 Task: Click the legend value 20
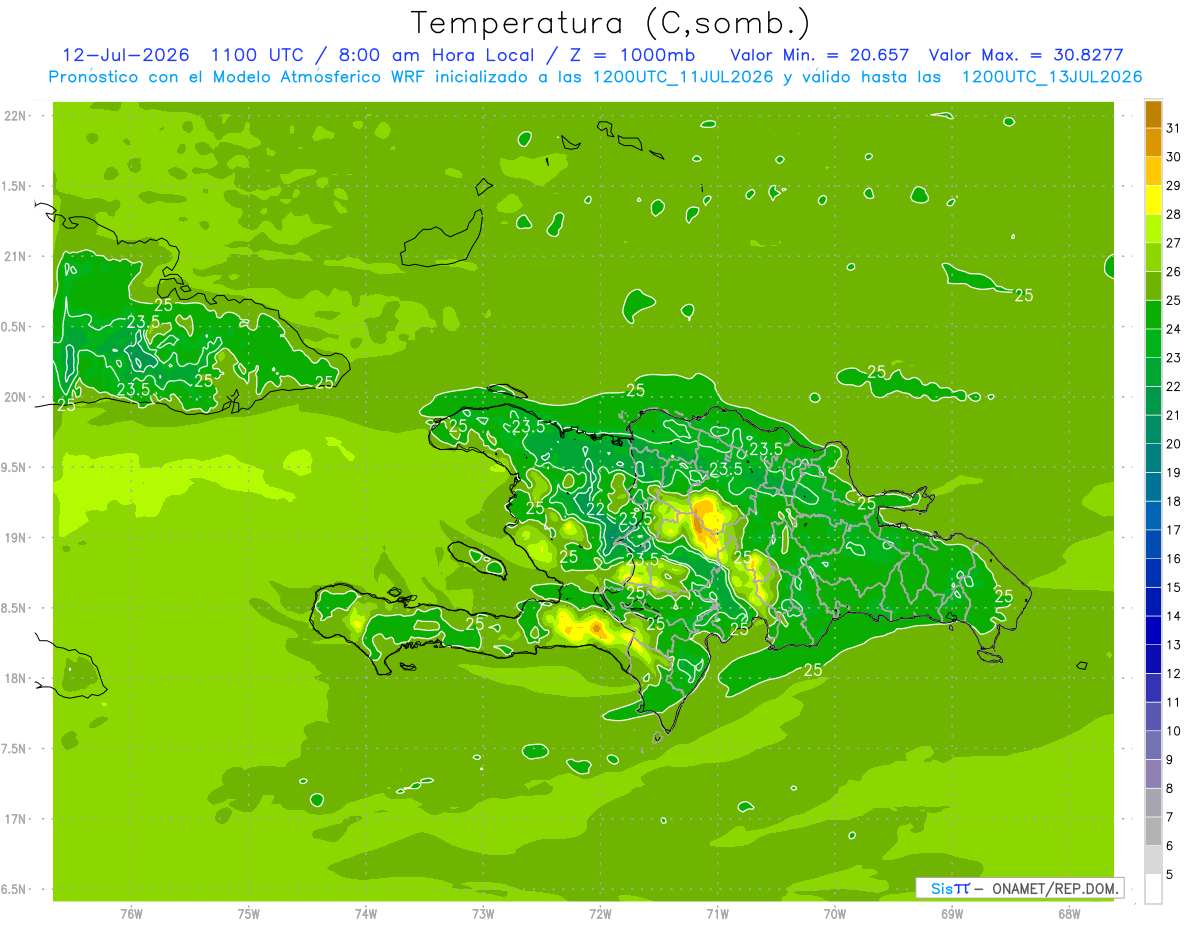(1173, 443)
